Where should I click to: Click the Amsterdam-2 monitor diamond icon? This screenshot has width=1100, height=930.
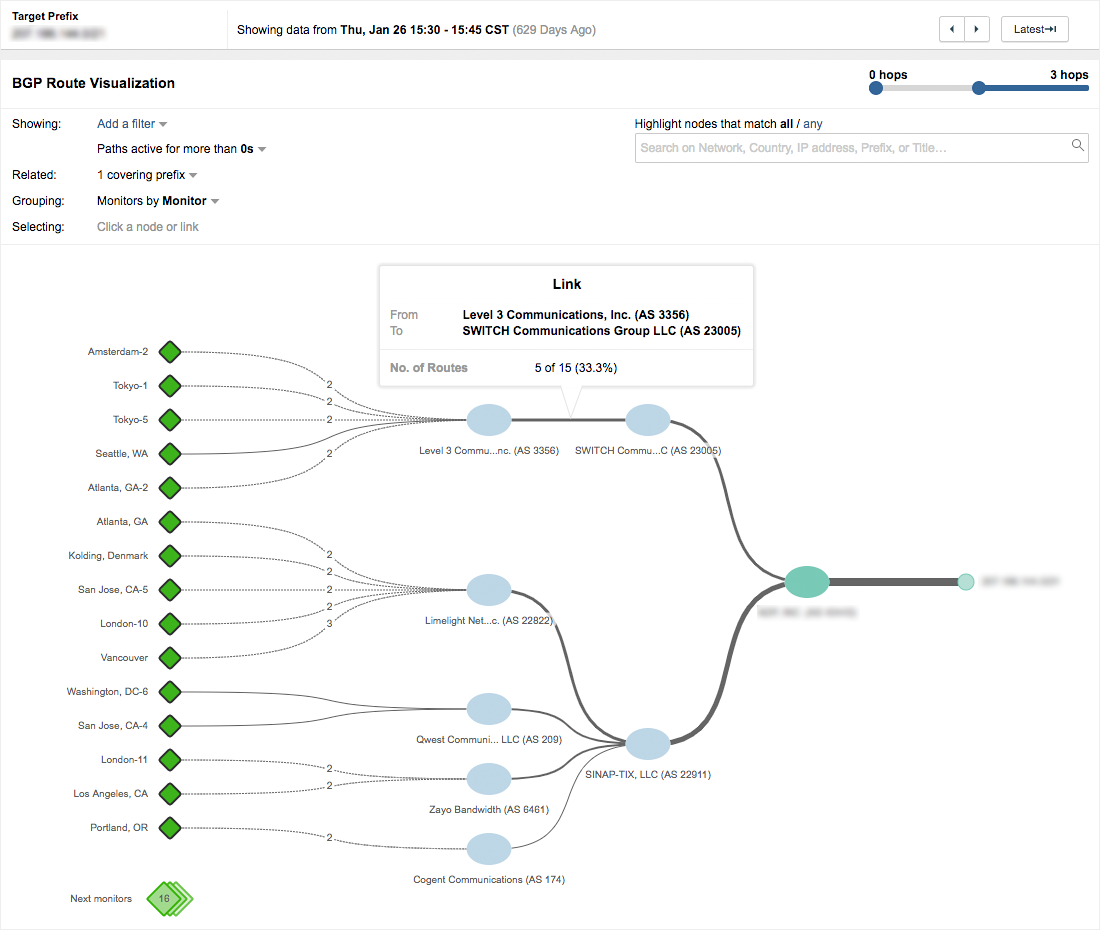(x=170, y=352)
